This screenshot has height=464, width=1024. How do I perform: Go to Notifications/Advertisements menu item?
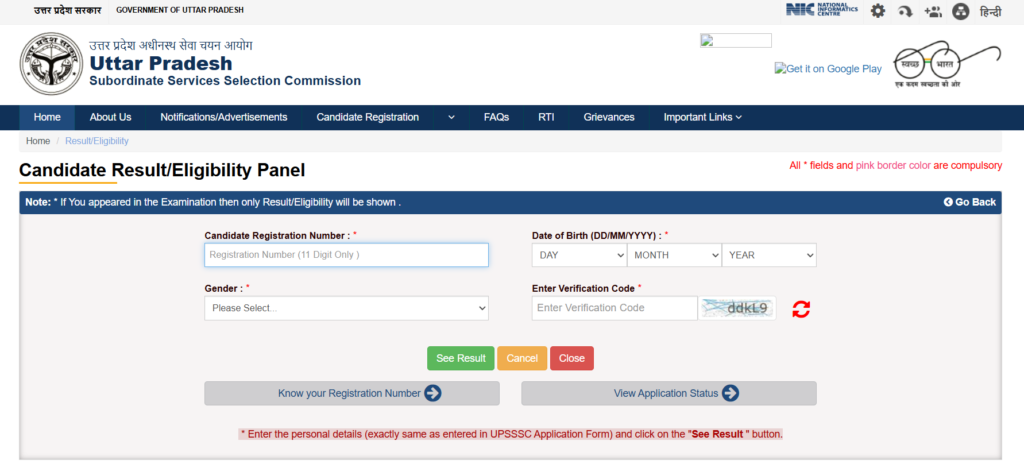click(223, 117)
